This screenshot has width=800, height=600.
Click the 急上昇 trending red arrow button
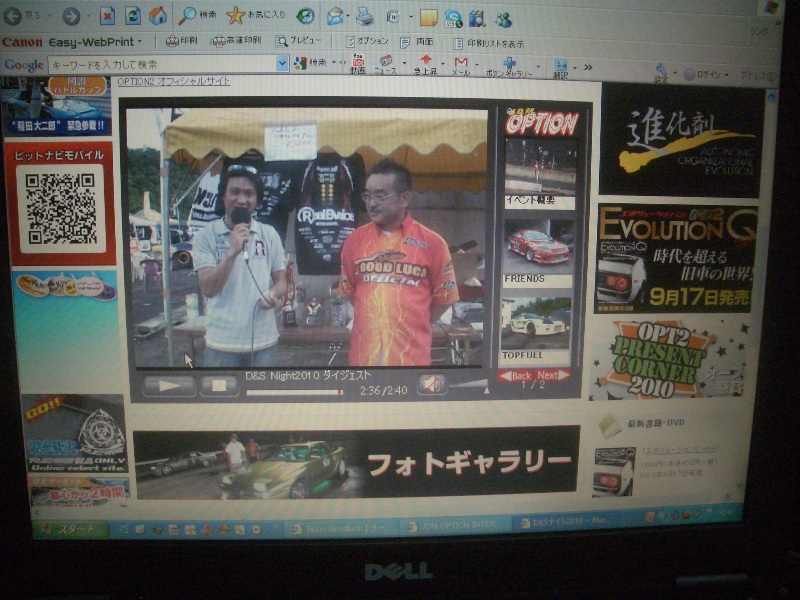tap(425, 65)
